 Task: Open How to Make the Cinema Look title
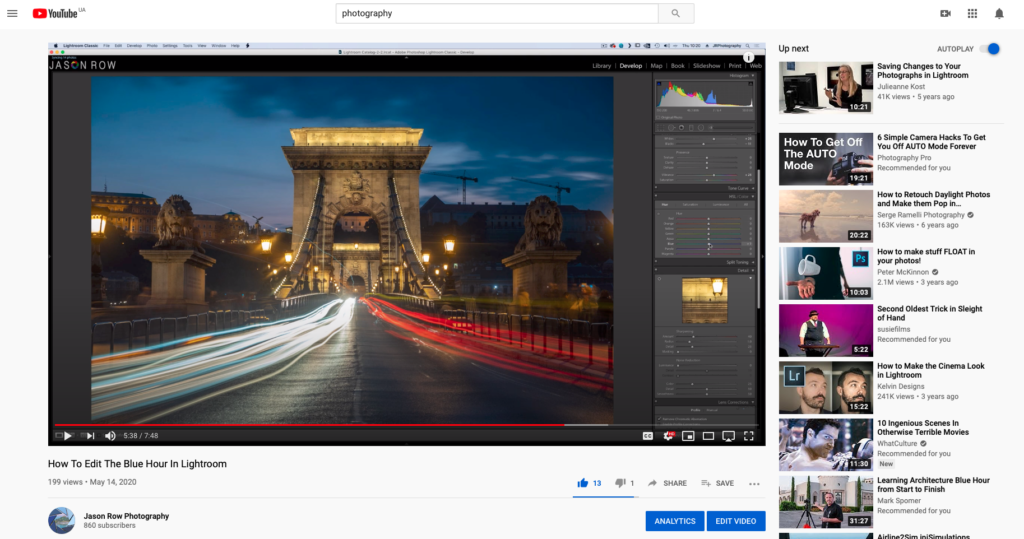[x=931, y=370]
